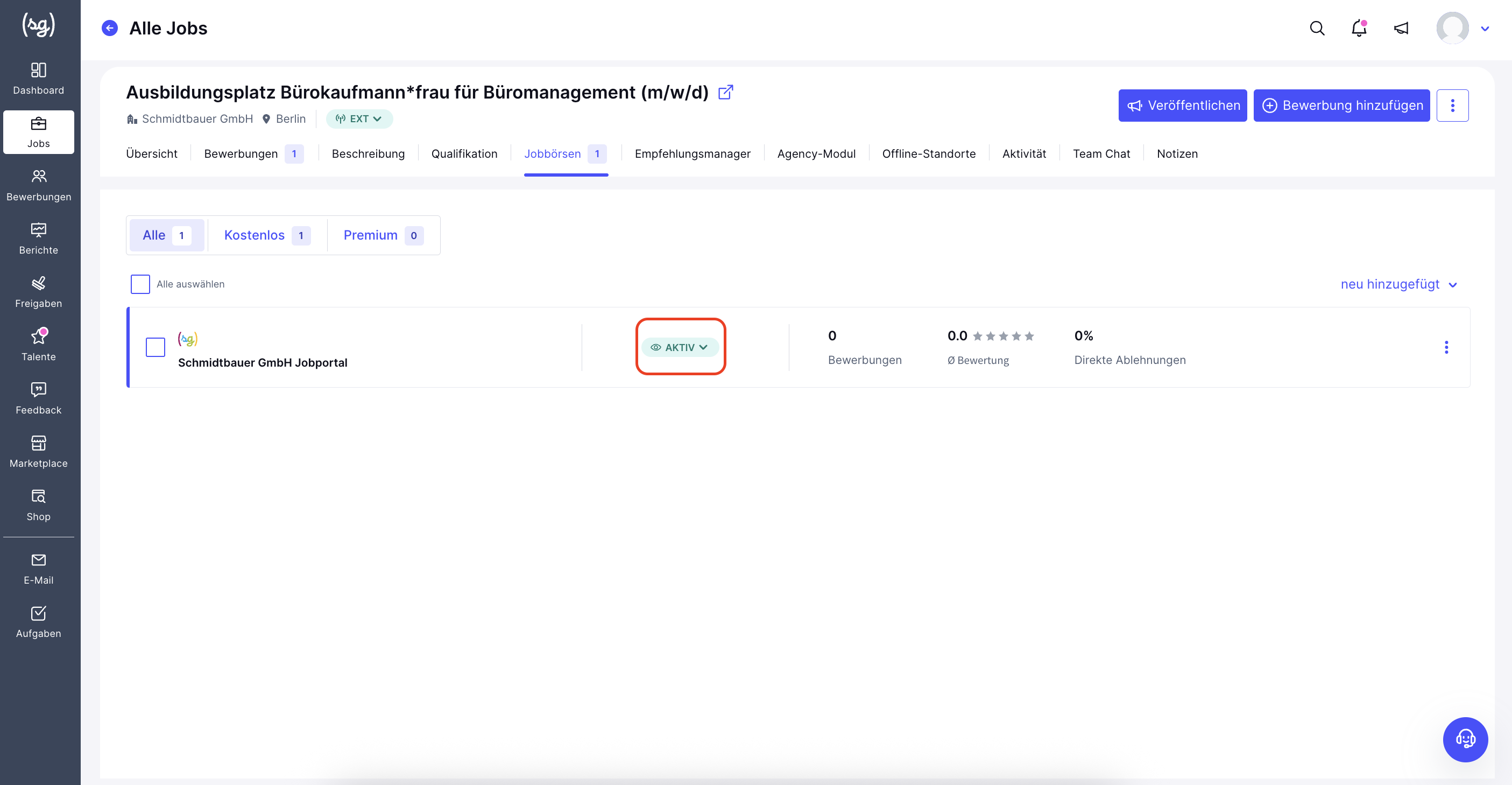Filter job boards by Alle

[167, 235]
